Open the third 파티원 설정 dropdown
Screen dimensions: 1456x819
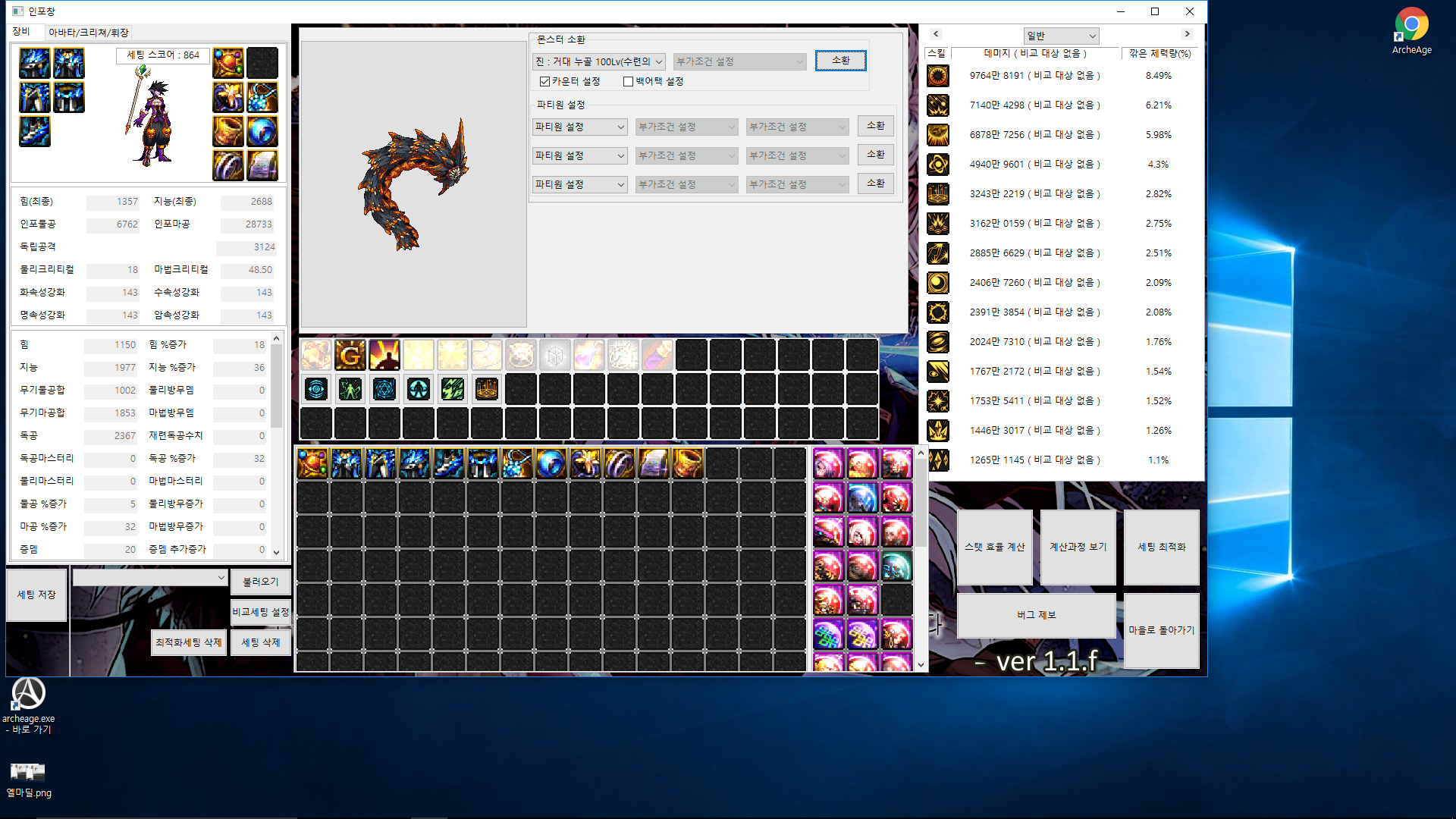click(580, 185)
